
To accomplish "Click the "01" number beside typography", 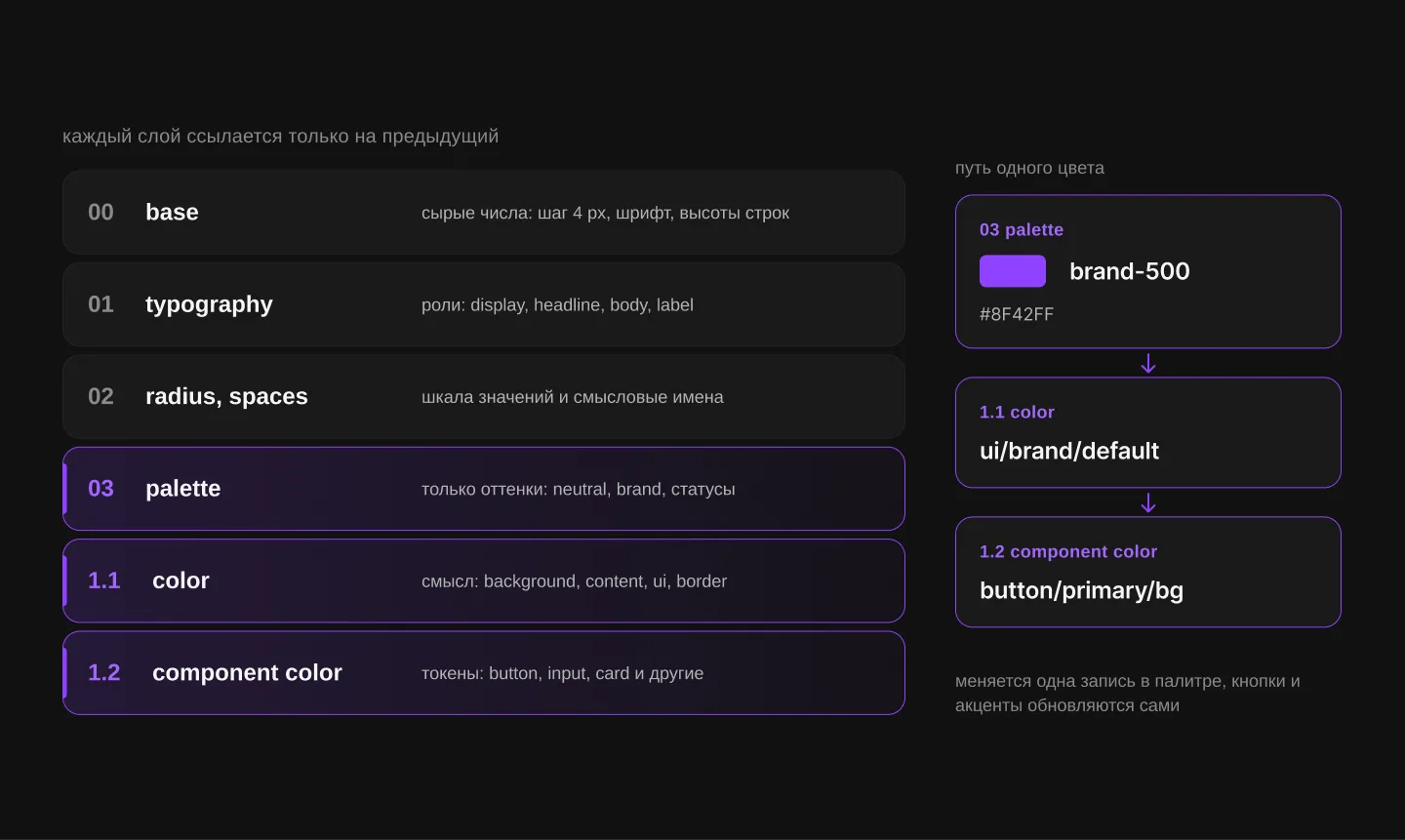I will tap(100, 304).
